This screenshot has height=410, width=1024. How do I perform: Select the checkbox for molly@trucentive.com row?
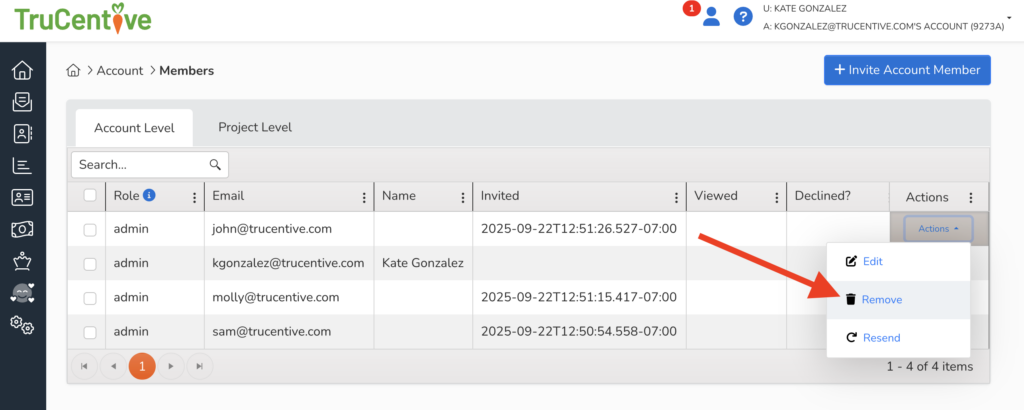click(90, 297)
